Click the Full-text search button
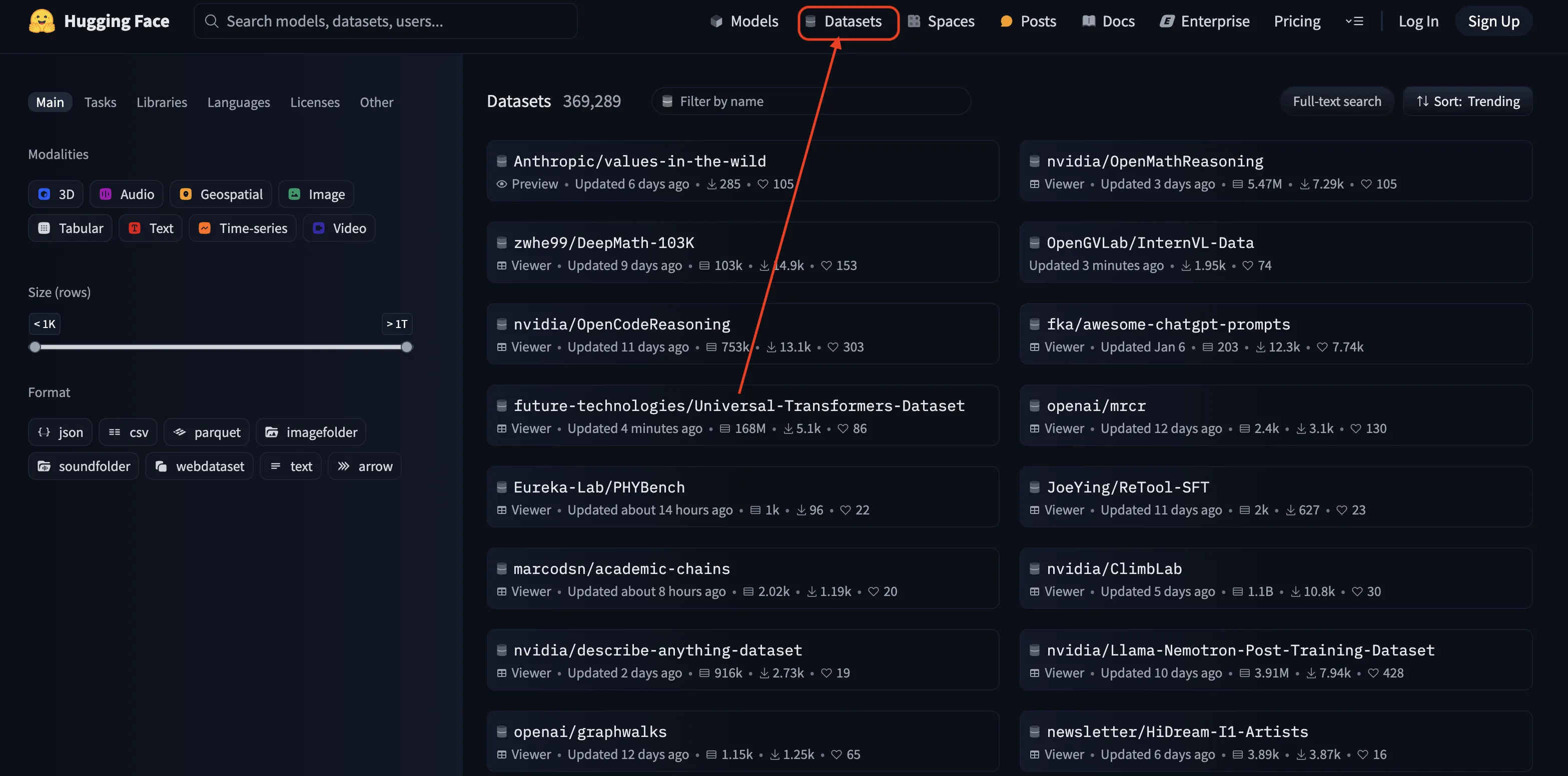Screen dimensions: 1568x776 [x=1337, y=101]
